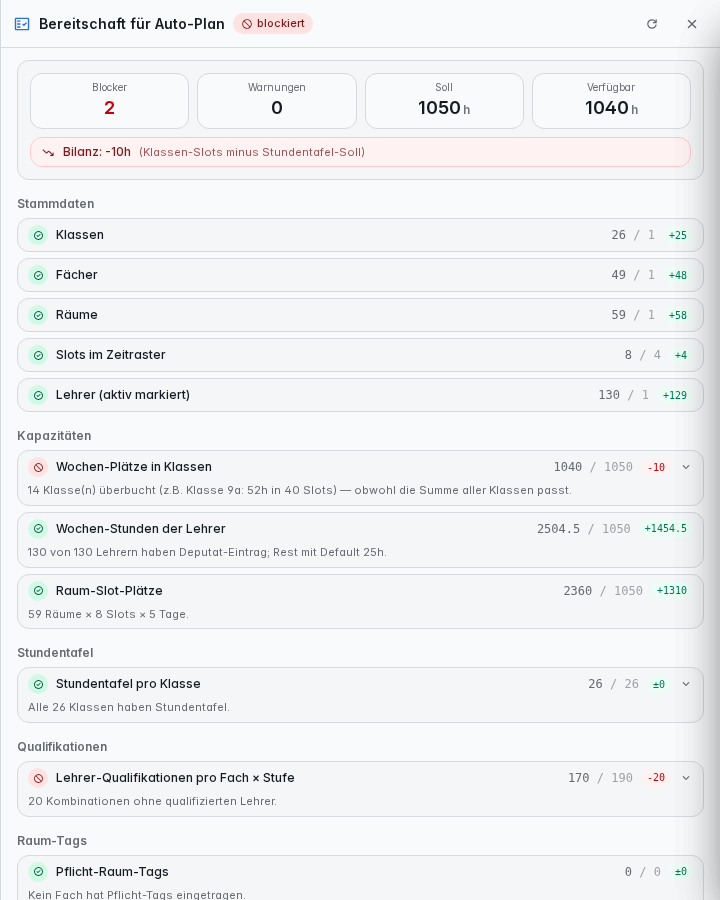The width and height of the screenshot is (720, 900).
Task: Click the Fächer row label
Action: click(76, 275)
